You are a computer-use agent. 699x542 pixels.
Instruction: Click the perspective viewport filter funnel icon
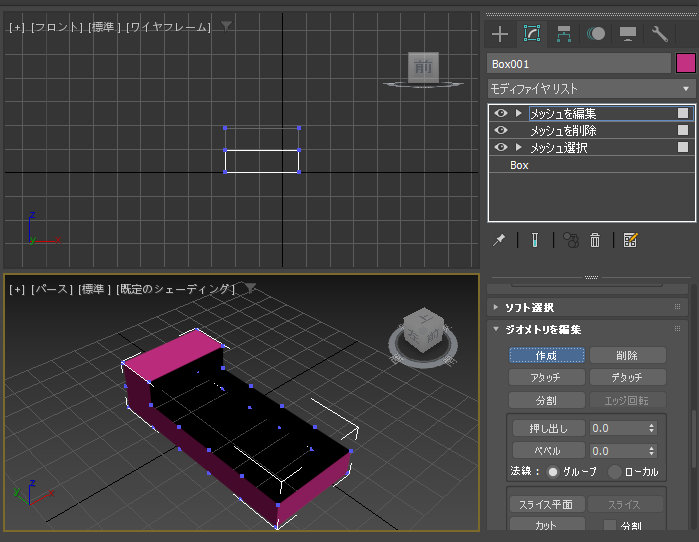251,288
